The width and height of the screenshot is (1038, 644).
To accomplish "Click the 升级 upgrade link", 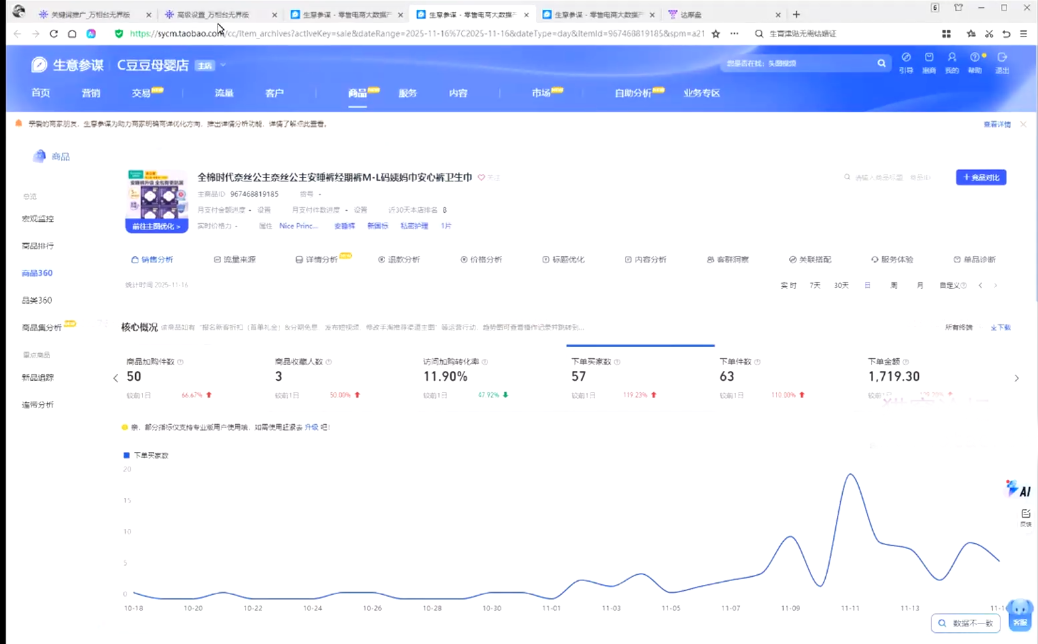I will tap(311, 427).
